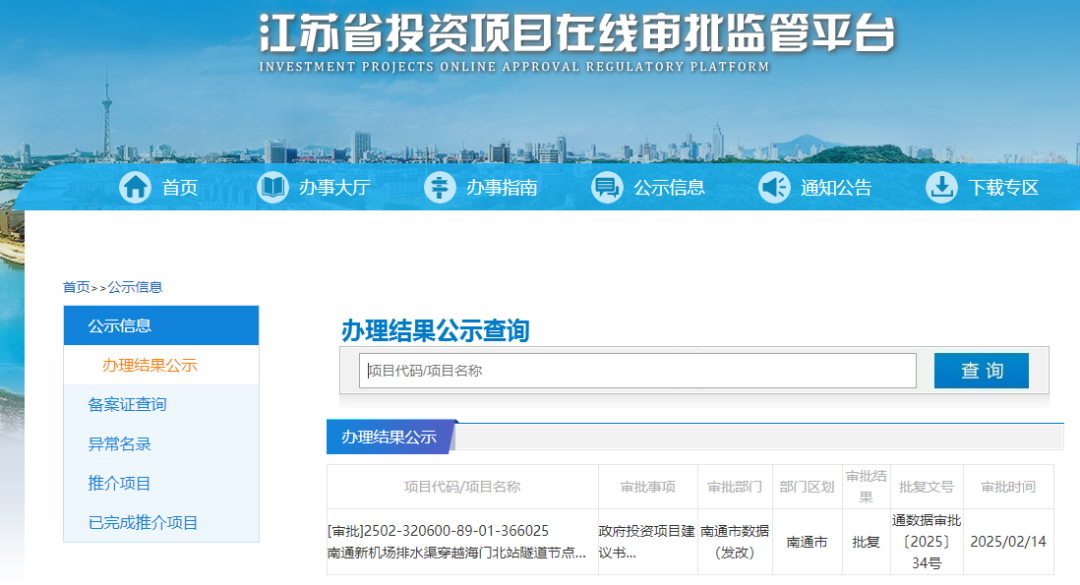Viewport: 1080px width, 585px height.
Task: Click the megaphone icon for 通知公告
Action: coord(774,187)
